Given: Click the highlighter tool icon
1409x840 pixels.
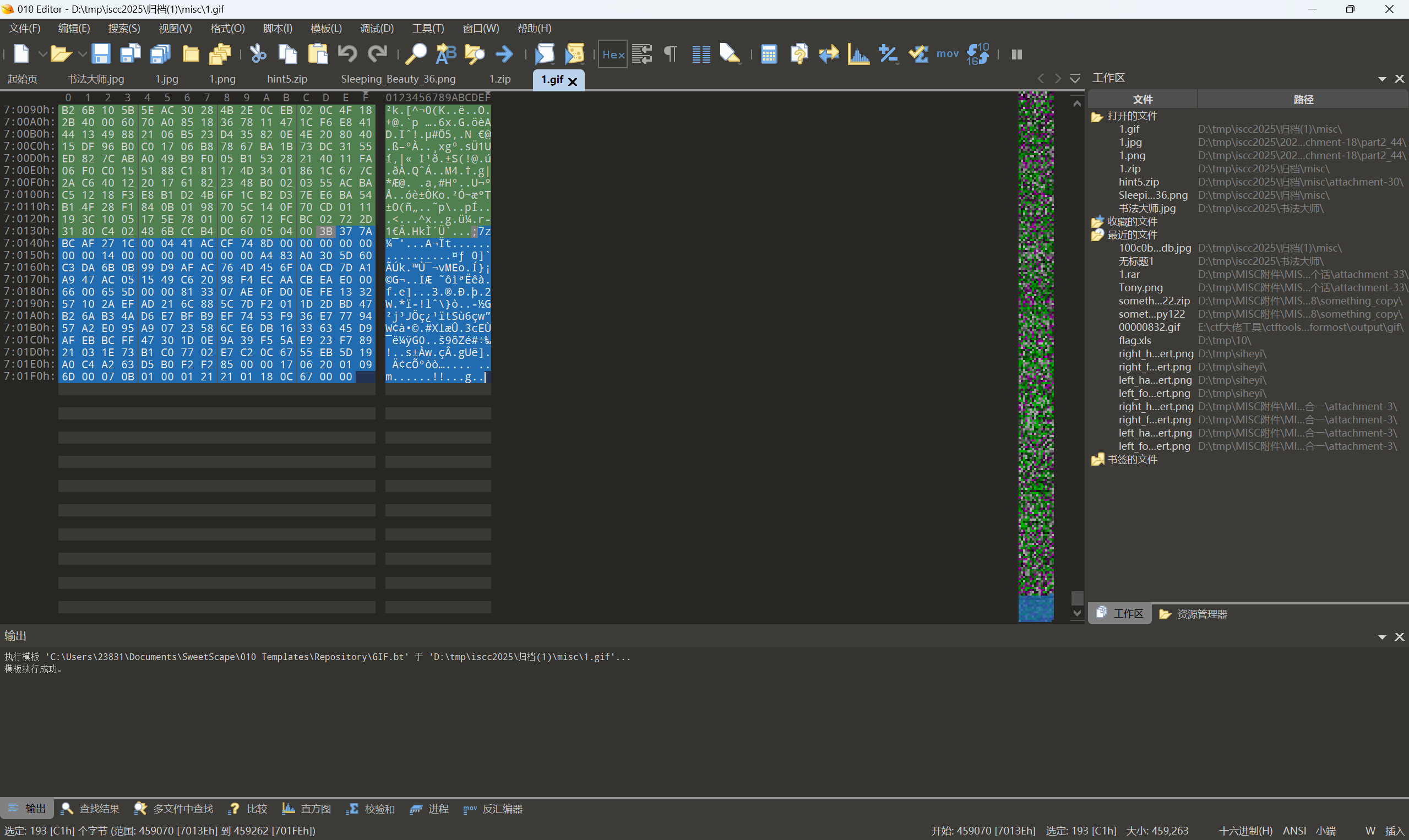Looking at the screenshot, I should [730, 54].
